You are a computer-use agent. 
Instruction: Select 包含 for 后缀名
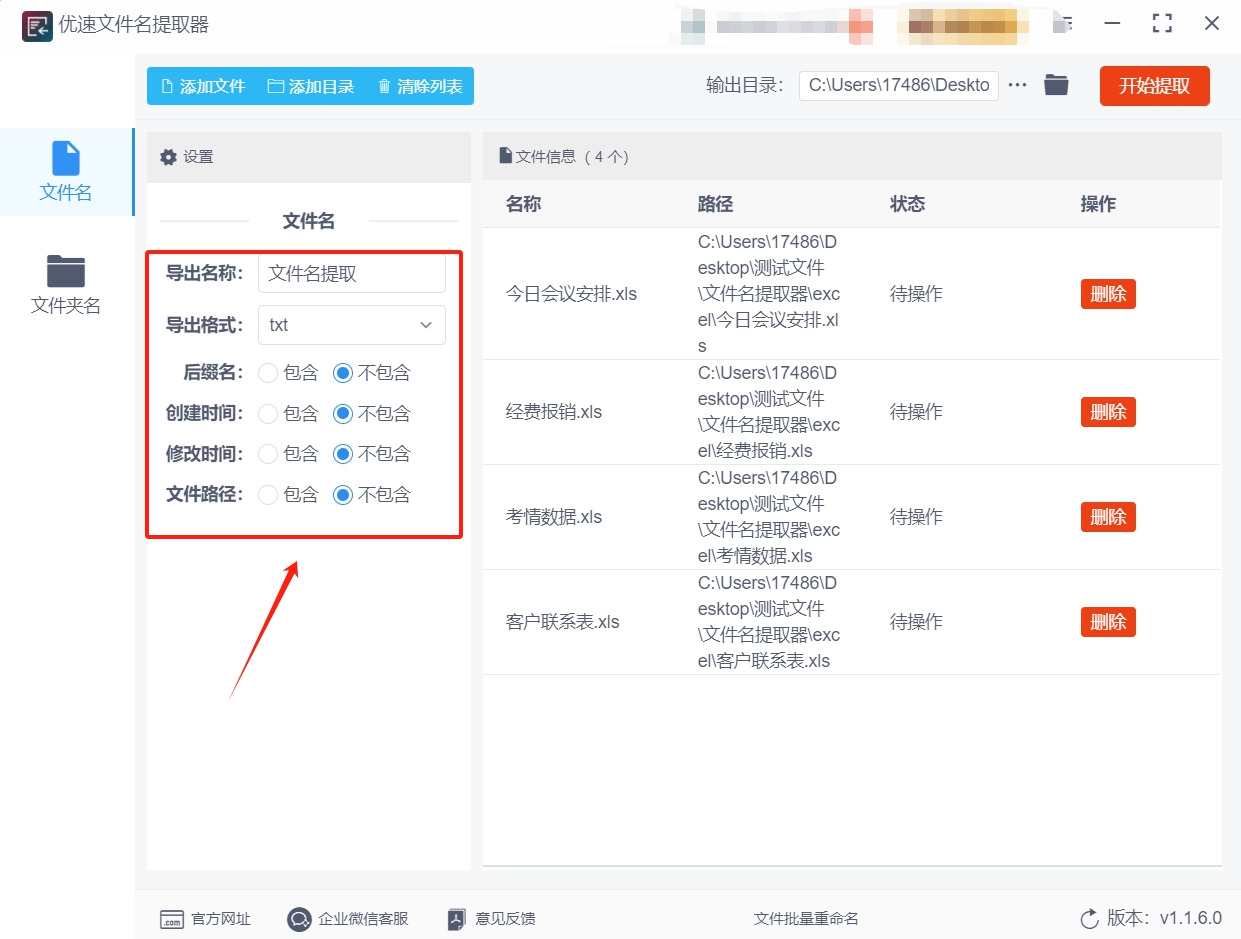point(268,373)
